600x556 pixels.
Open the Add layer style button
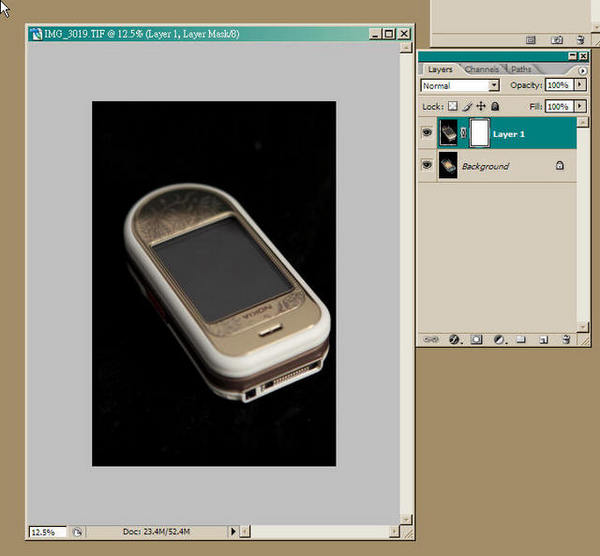pos(454,339)
